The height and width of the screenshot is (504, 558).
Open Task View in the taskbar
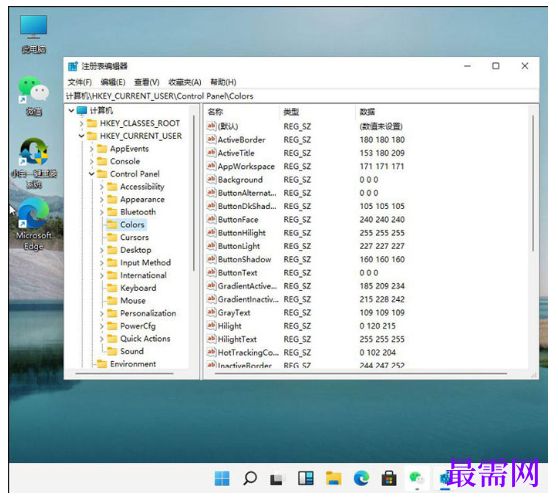point(277,478)
